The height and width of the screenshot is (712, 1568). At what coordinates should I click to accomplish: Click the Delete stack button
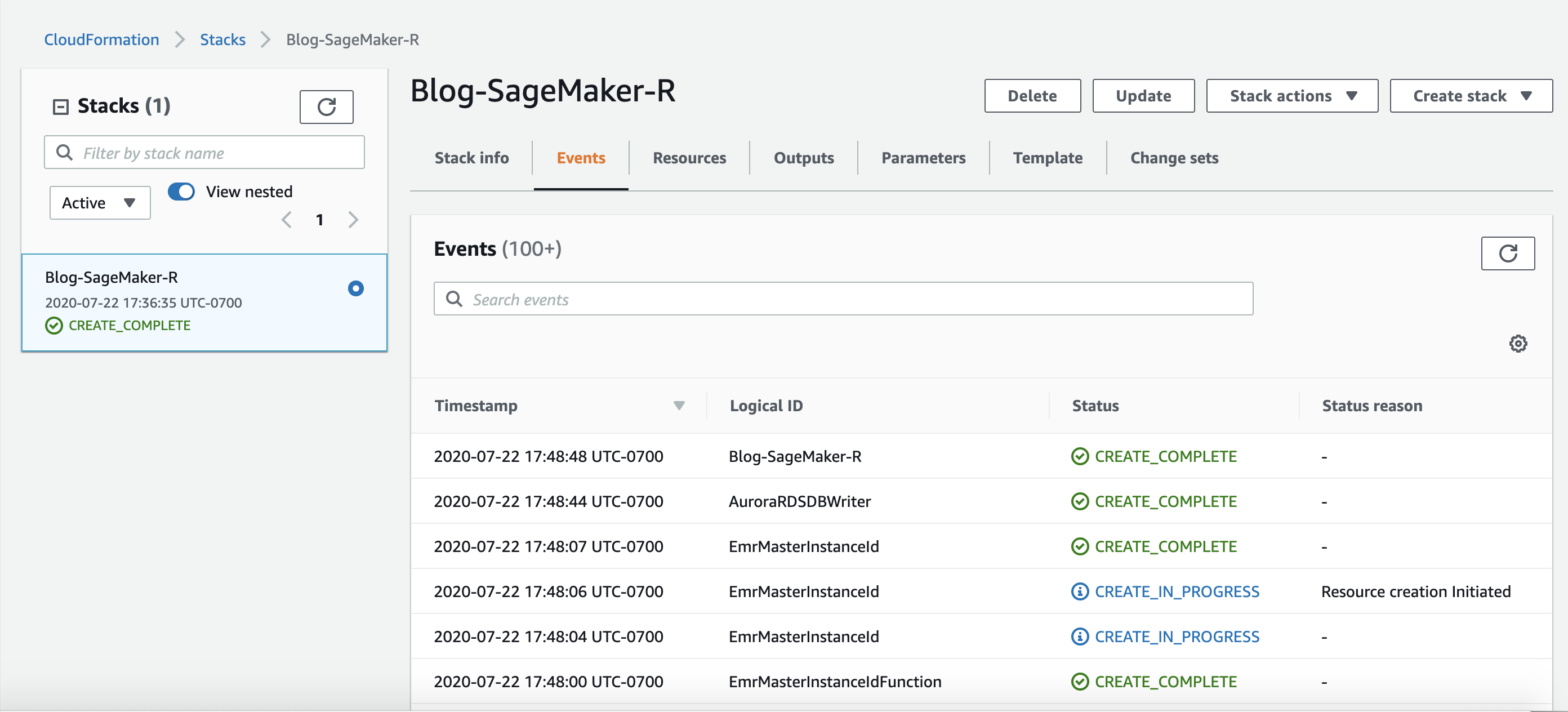1032,96
